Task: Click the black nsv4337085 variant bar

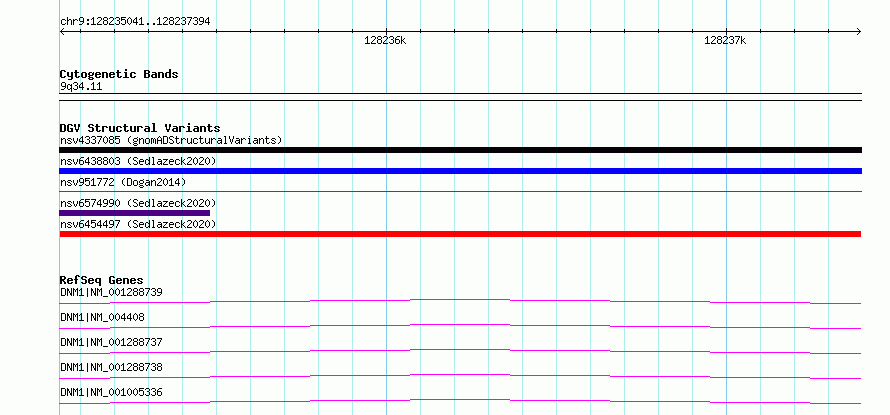Action: 460,150
